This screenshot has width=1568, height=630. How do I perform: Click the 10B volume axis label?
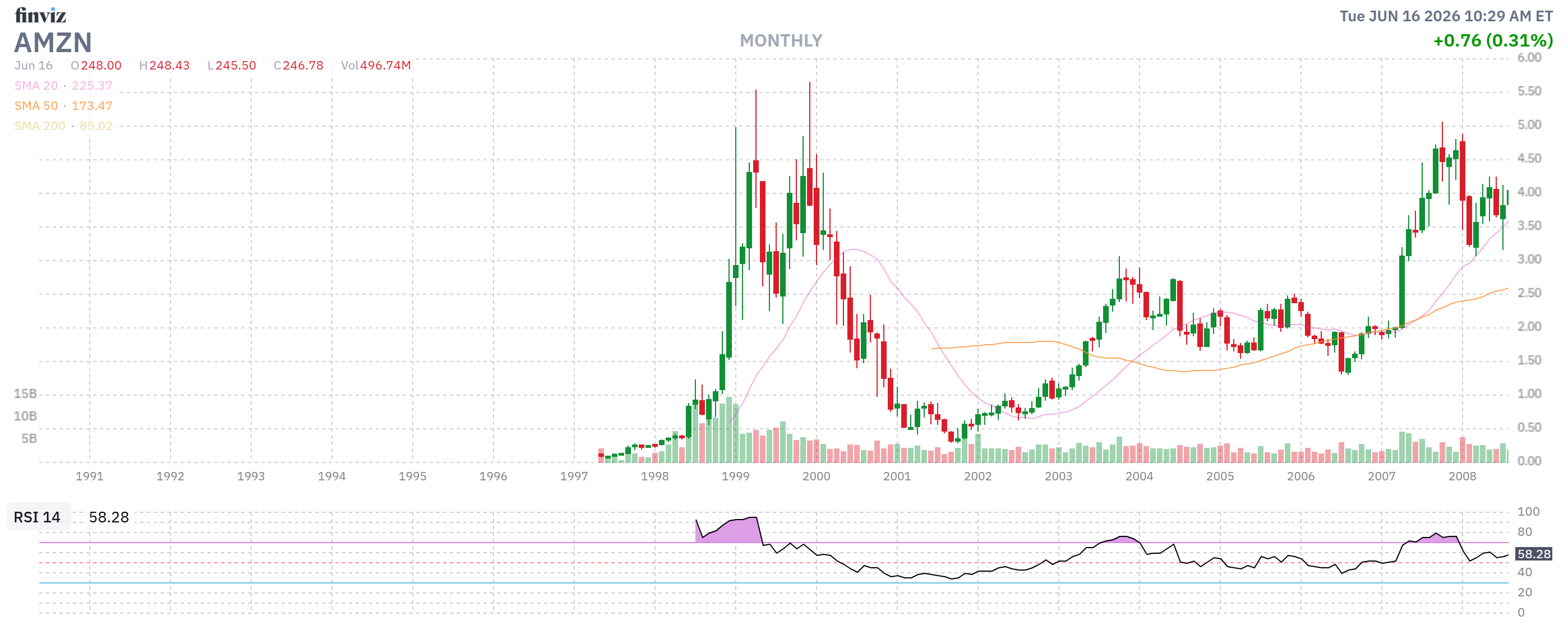[x=26, y=416]
